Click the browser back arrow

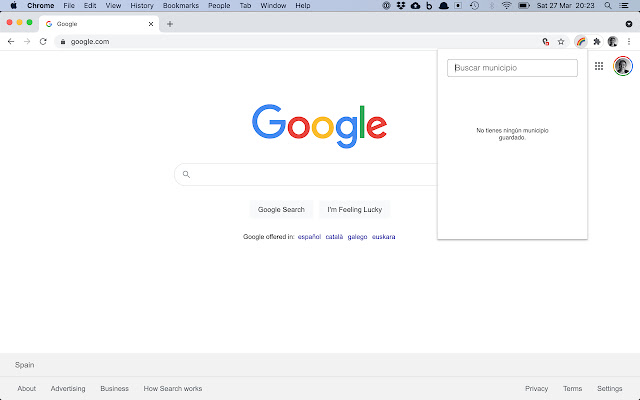coord(11,42)
